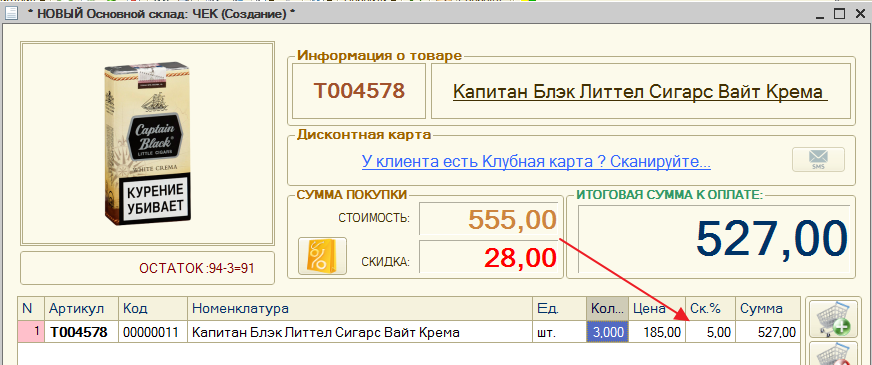Click the cart icon below the add button
This screenshot has height=365, width=872.
tap(833, 353)
